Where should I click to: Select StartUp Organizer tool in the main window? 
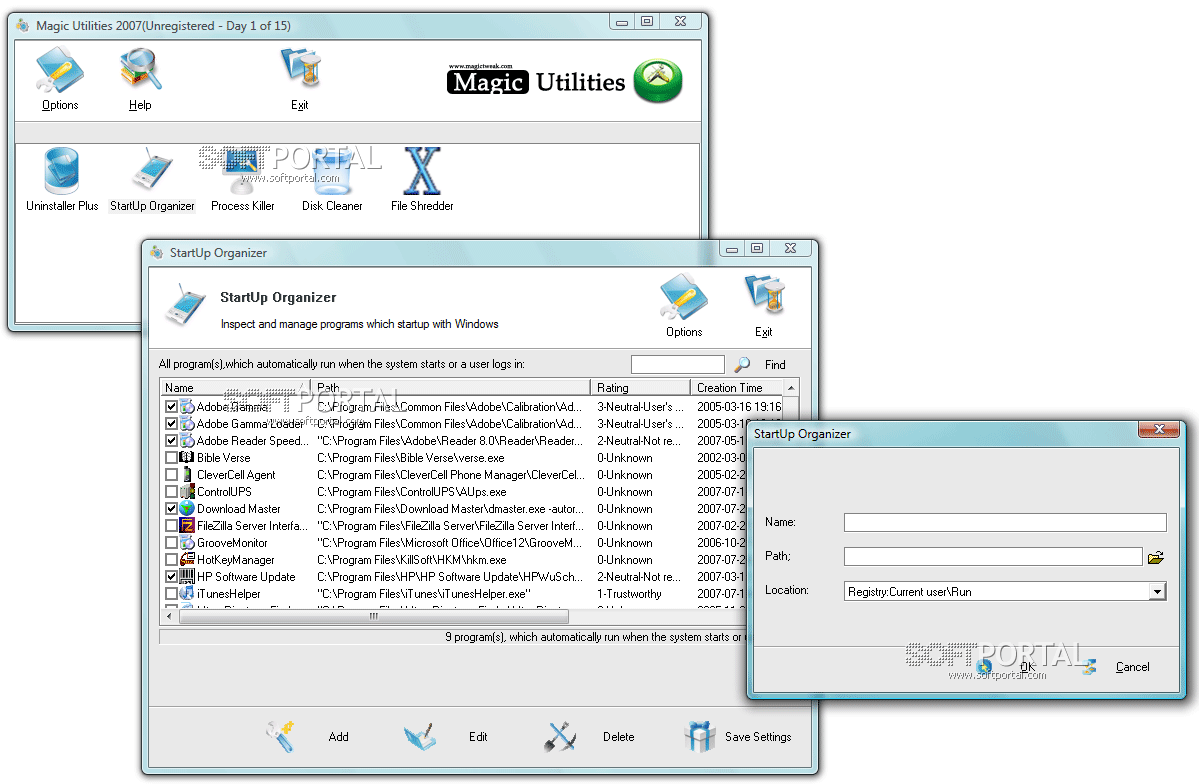[152, 181]
